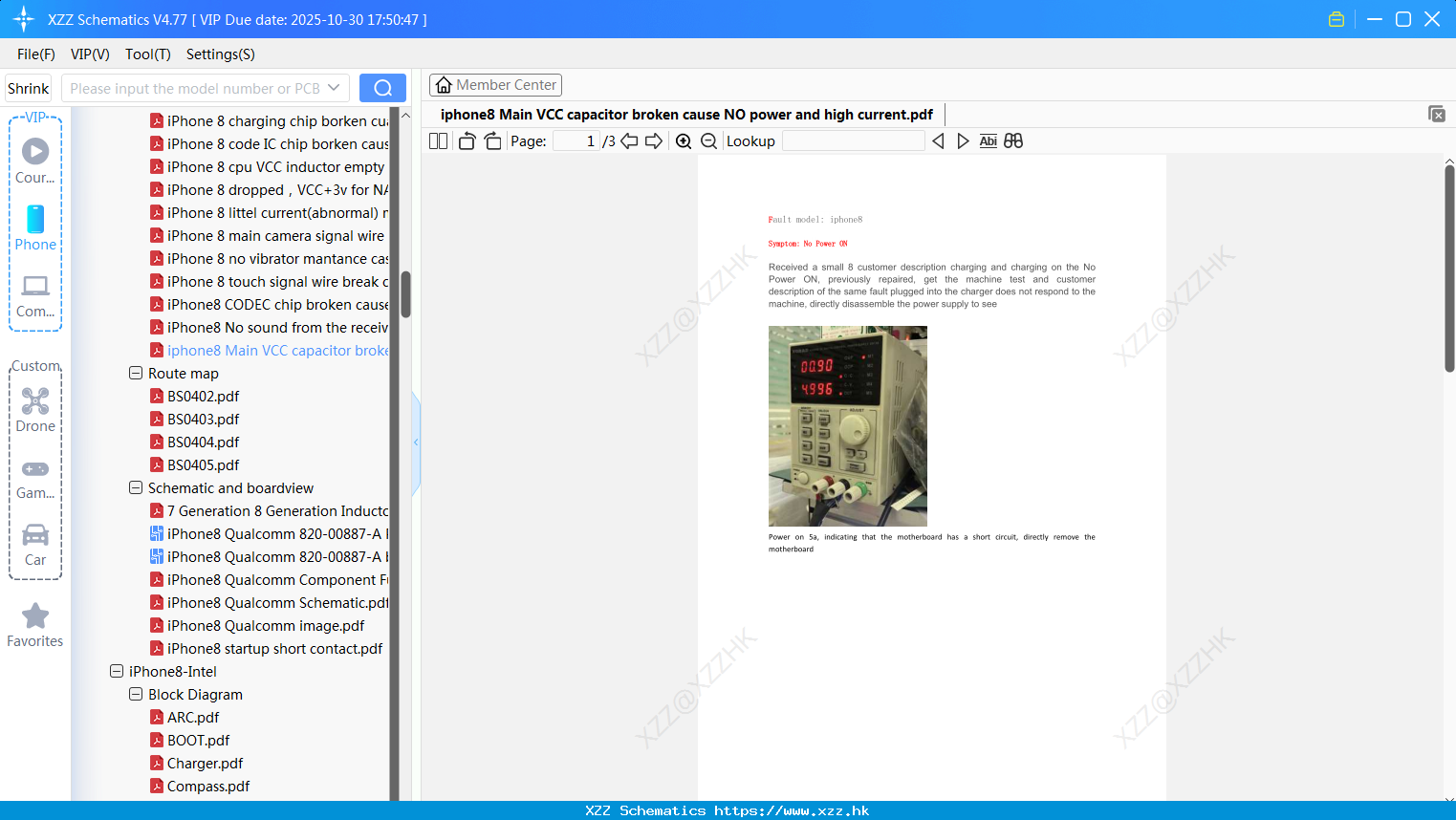Click Member Center home button
The height and width of the screenshot is (820, 1456).
(x=495, y=85)
